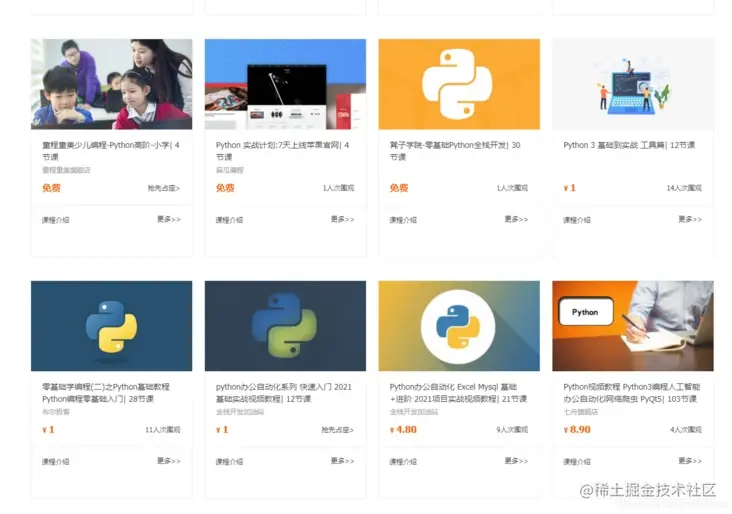The image size is (732, 514).
Task: Click 更多>> on the python办公自动化系列 12节课 card
Action: click(342, 461)
